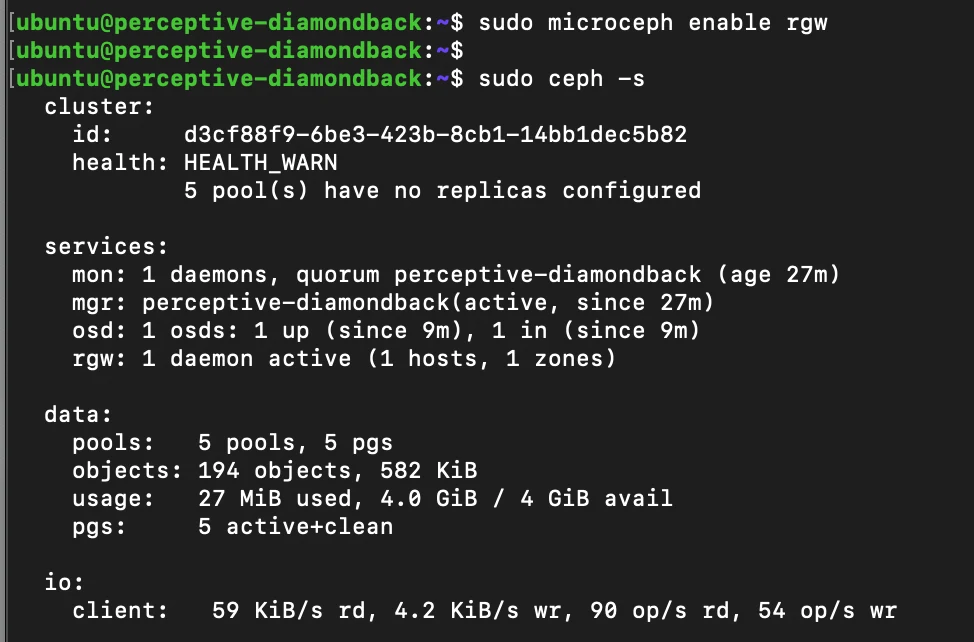Click the mgr active since 27m line

[393, 302]
